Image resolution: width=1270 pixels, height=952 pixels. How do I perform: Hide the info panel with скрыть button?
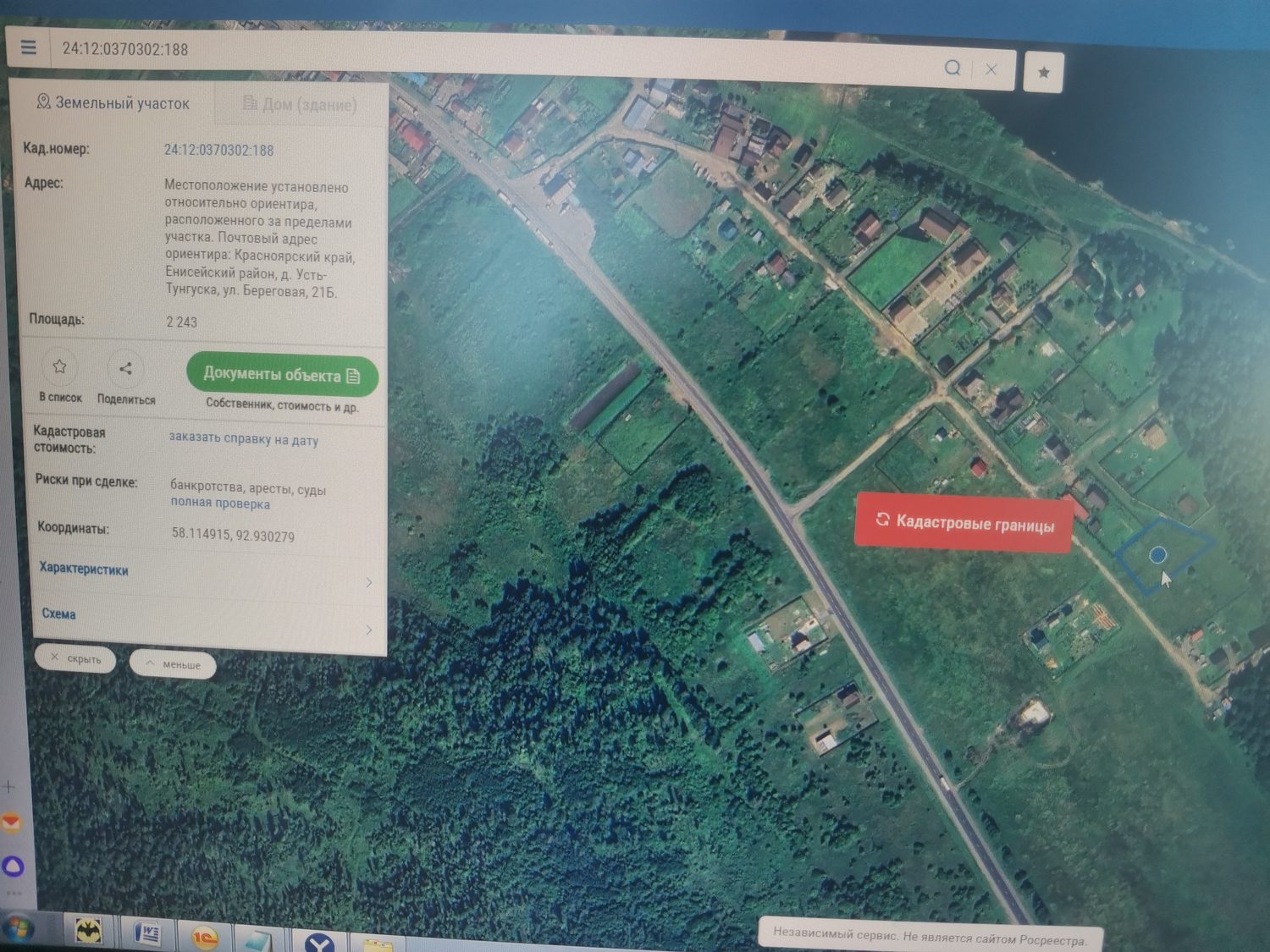75,658
